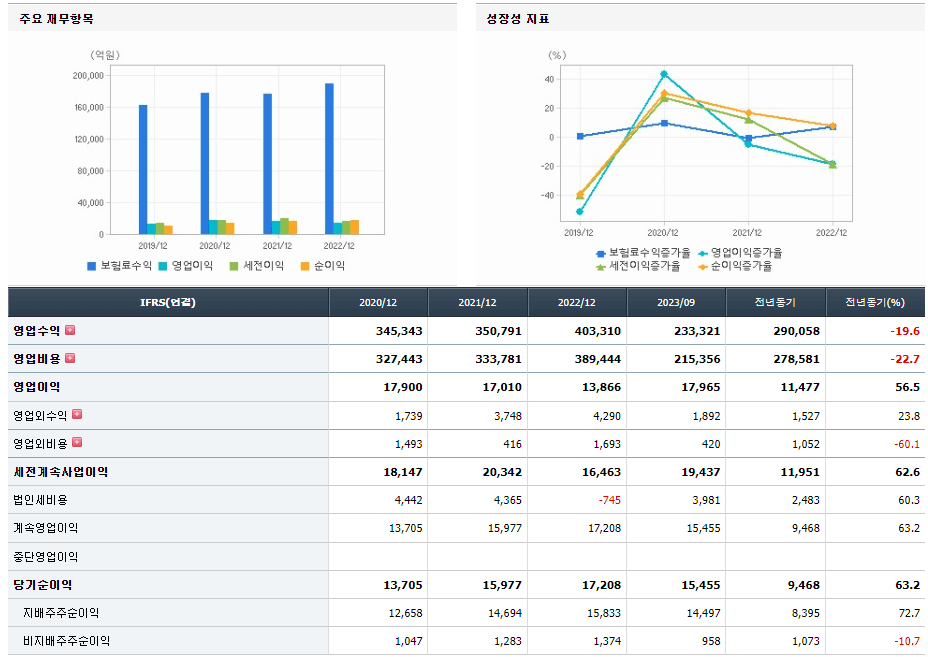928x657 pixels.
Task: Click the red -745 법인세비용 value
Action: coord(610,500)
